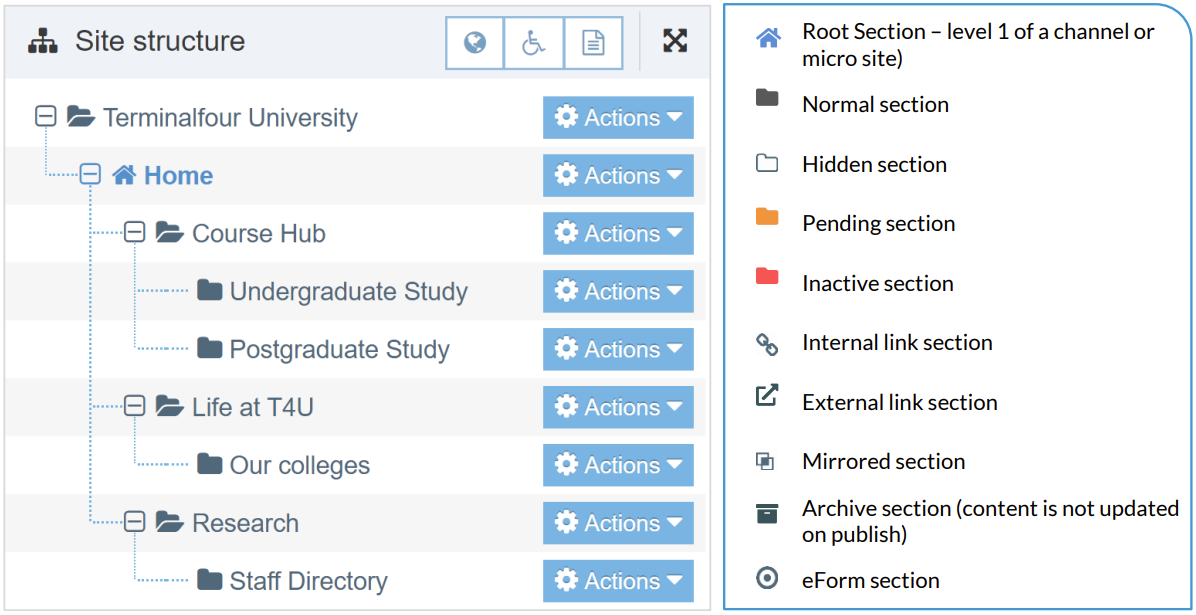Click the house icon beside Home
Viewport: 1196px width, 615px height.
pos(124,176)
